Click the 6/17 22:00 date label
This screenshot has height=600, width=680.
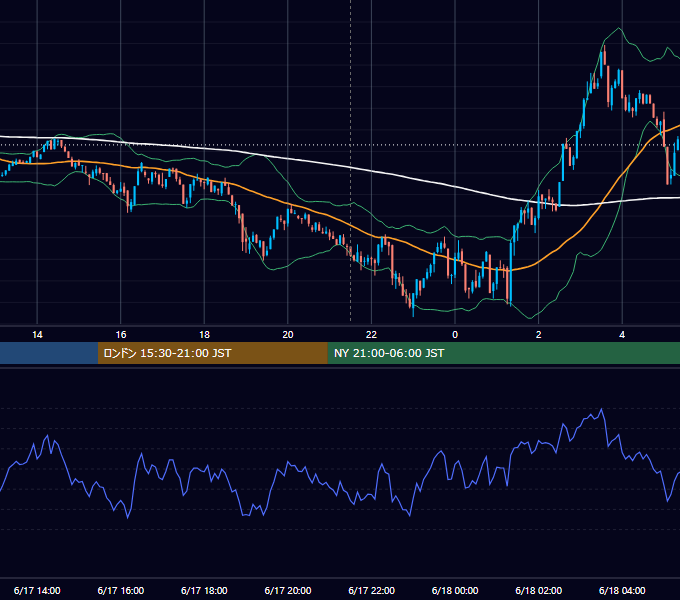click(372, 590)
